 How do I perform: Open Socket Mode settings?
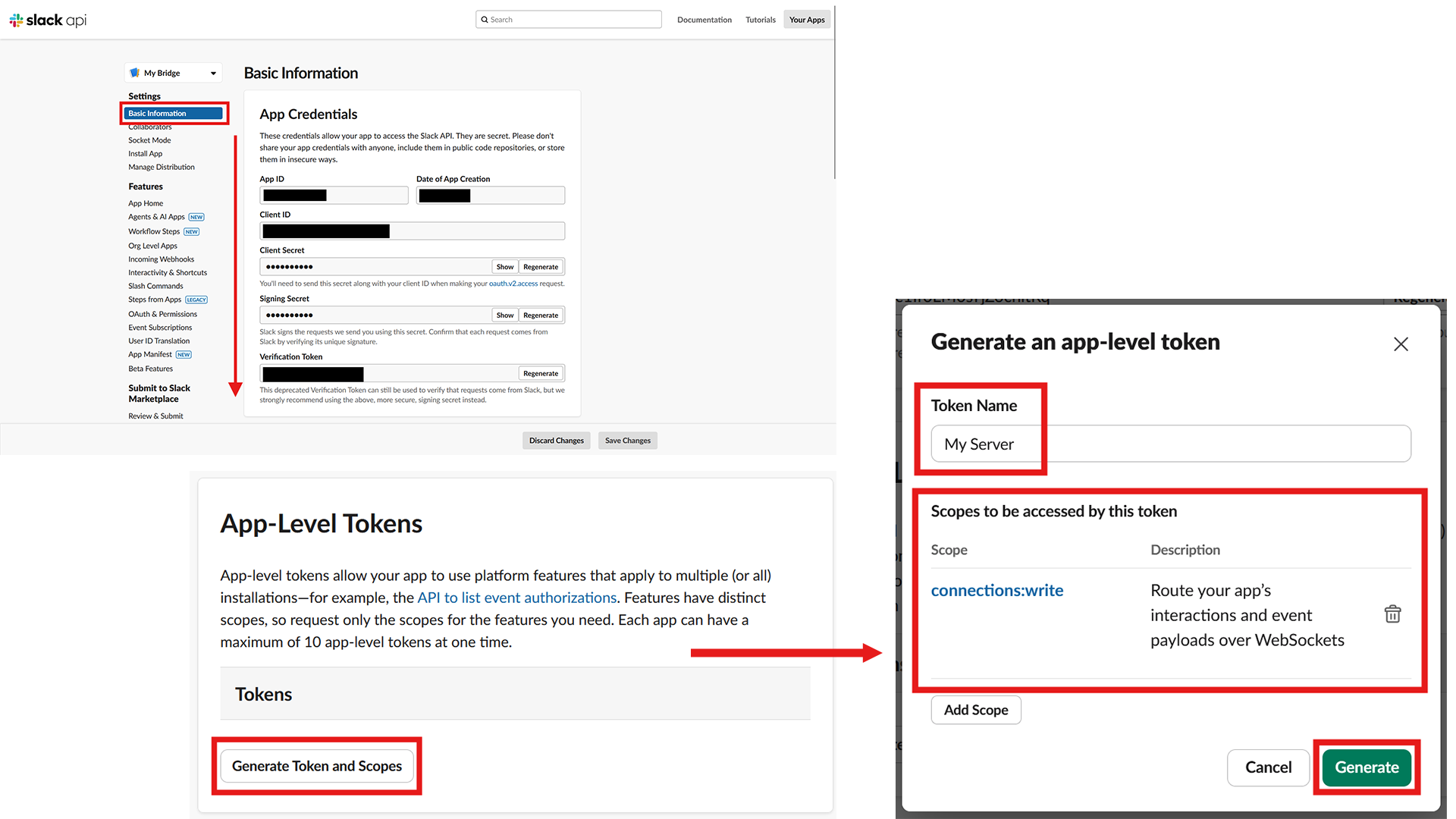pos(149,140)
